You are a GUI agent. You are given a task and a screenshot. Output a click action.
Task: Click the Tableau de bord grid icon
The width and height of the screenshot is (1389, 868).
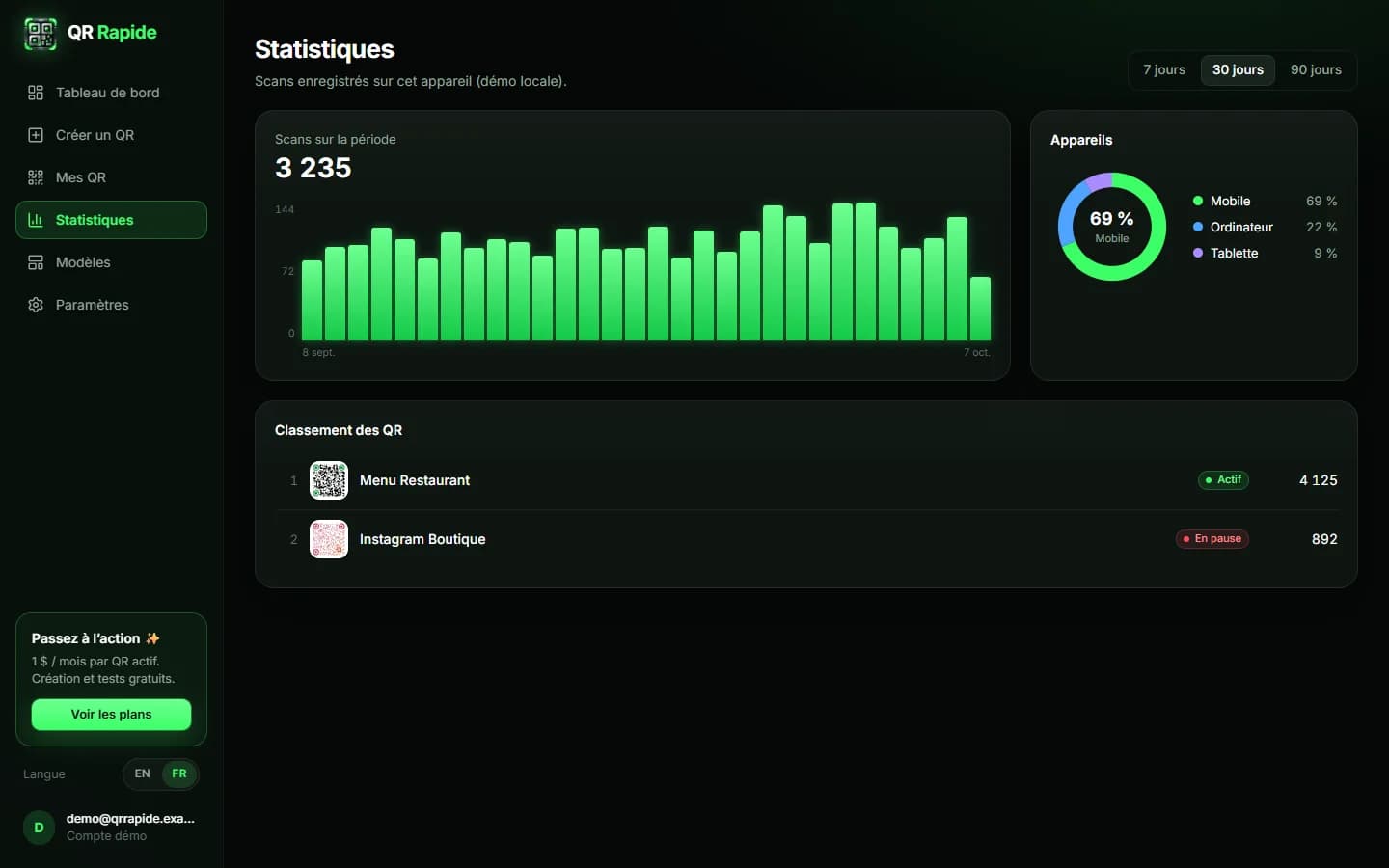(36, 93)
